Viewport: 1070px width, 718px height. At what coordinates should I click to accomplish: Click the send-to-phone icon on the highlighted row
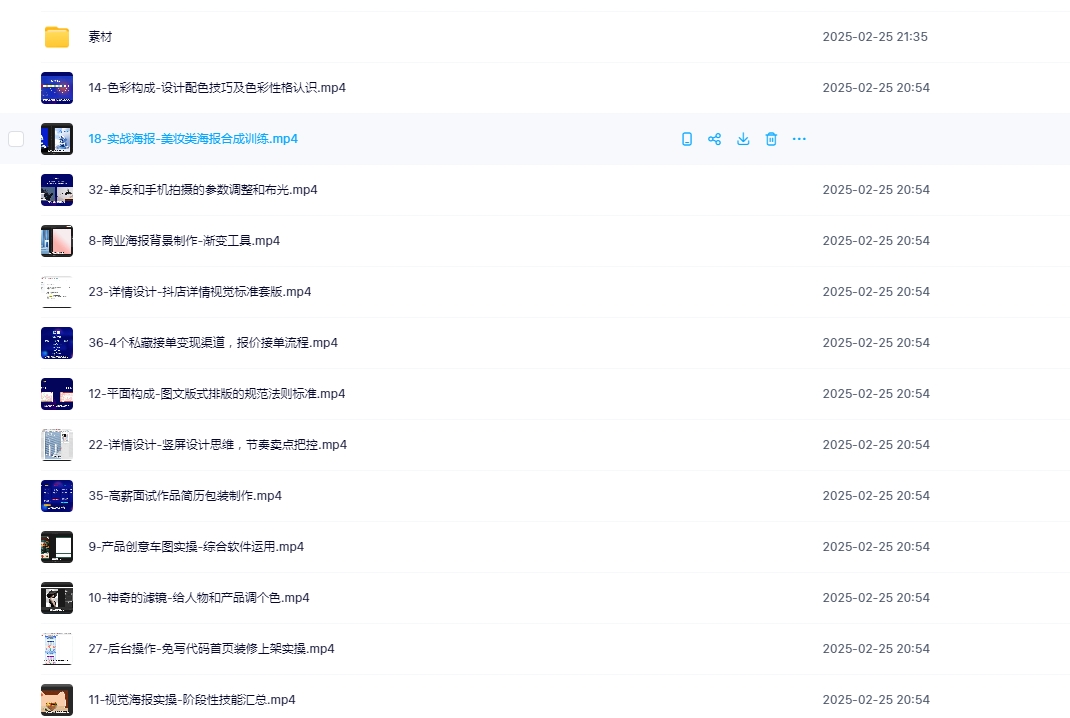pos(687,139)
